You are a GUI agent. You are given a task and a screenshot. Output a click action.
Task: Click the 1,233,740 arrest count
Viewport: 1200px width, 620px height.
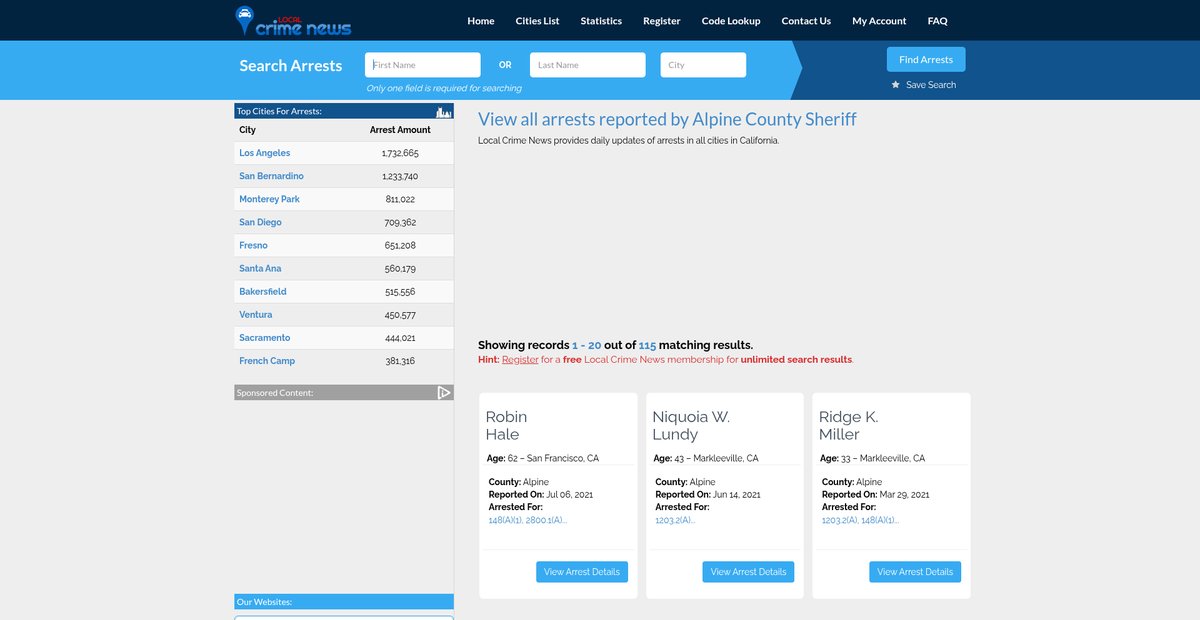(400, 176)
